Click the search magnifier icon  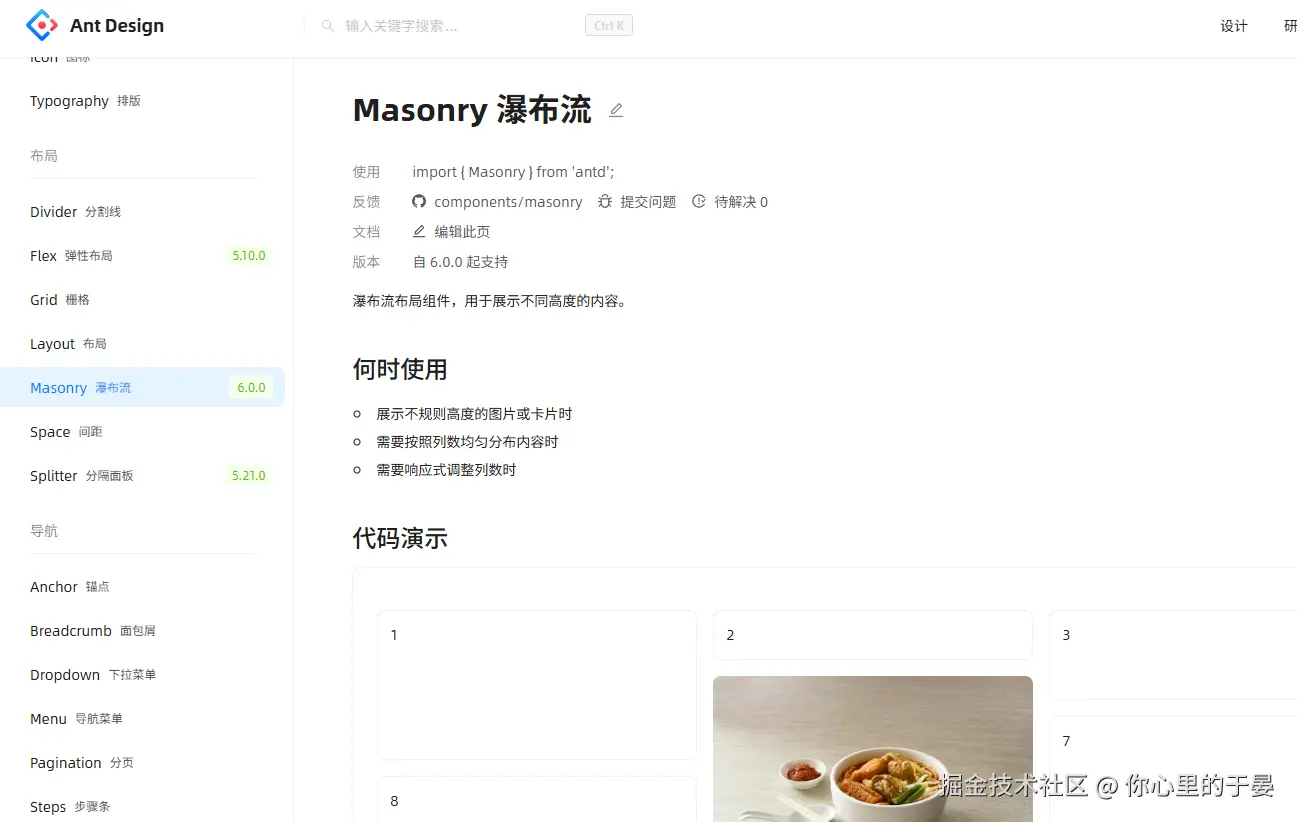[x=328, y=26]
